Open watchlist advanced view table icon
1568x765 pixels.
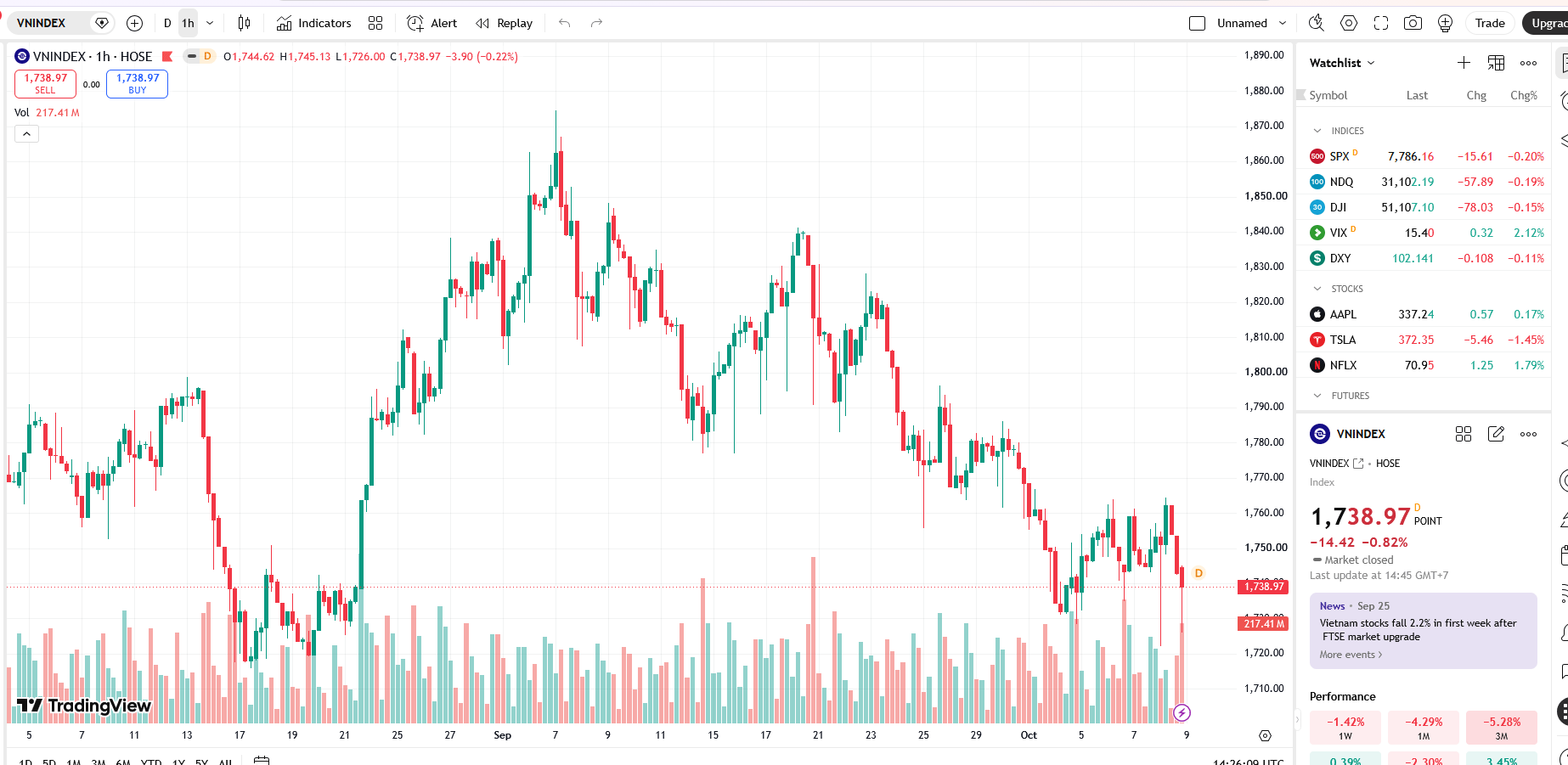1496,63
